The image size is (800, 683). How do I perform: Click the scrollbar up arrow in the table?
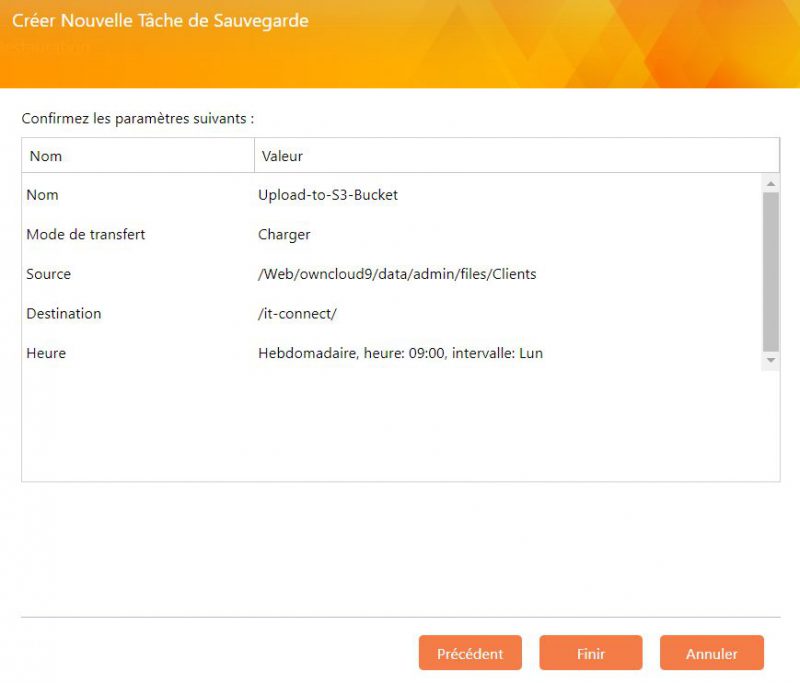[x=770, y=184]
